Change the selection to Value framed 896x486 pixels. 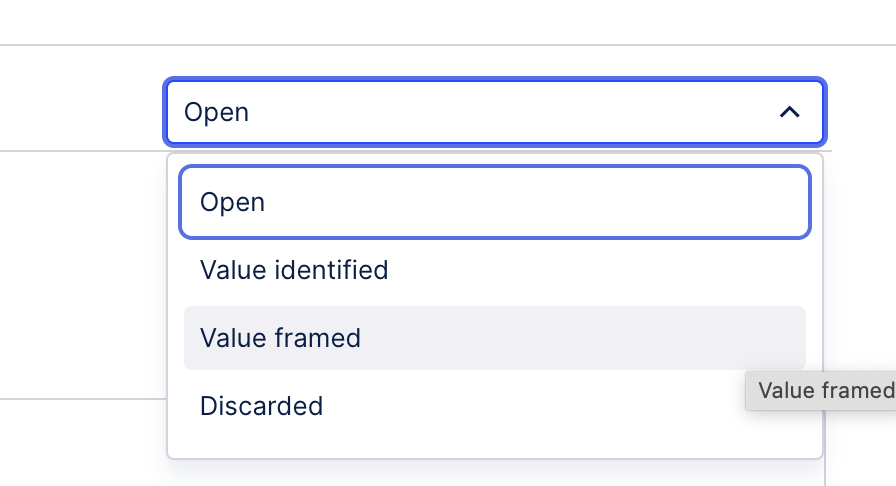[494, 338]
